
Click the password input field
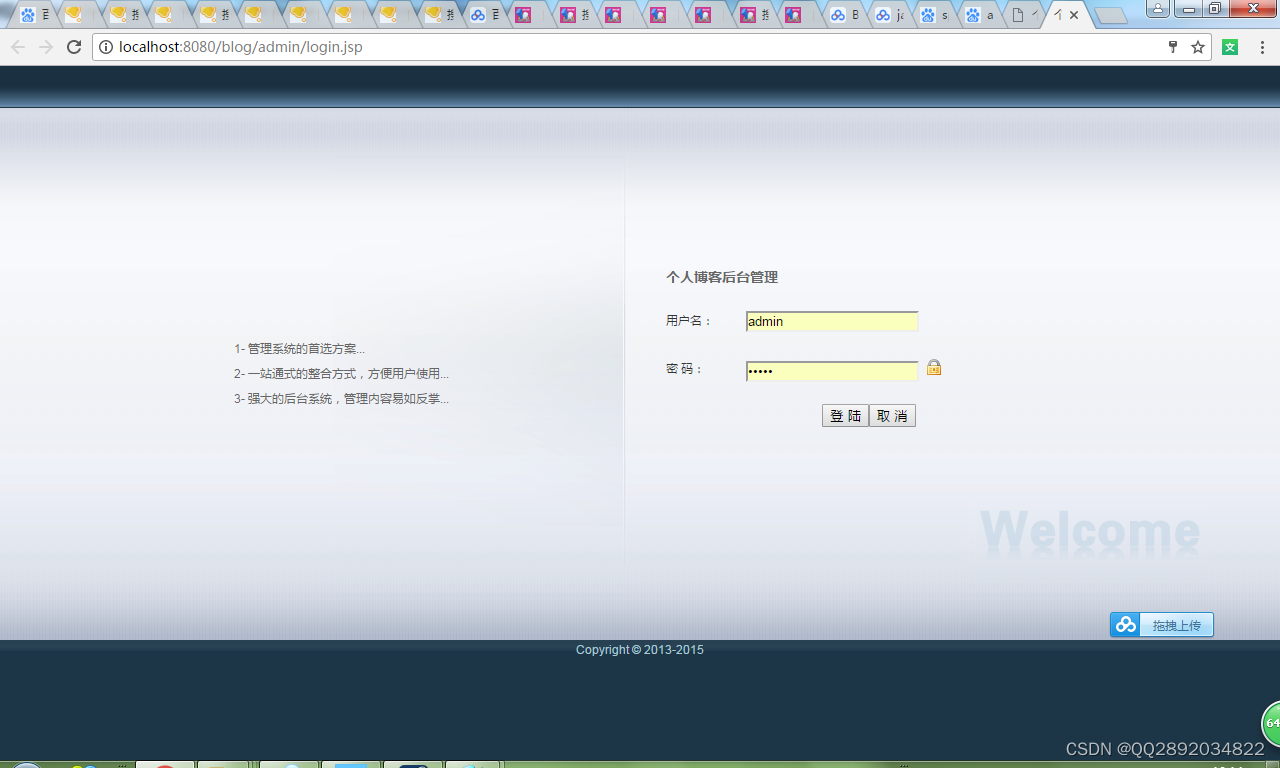click(832, 370)
